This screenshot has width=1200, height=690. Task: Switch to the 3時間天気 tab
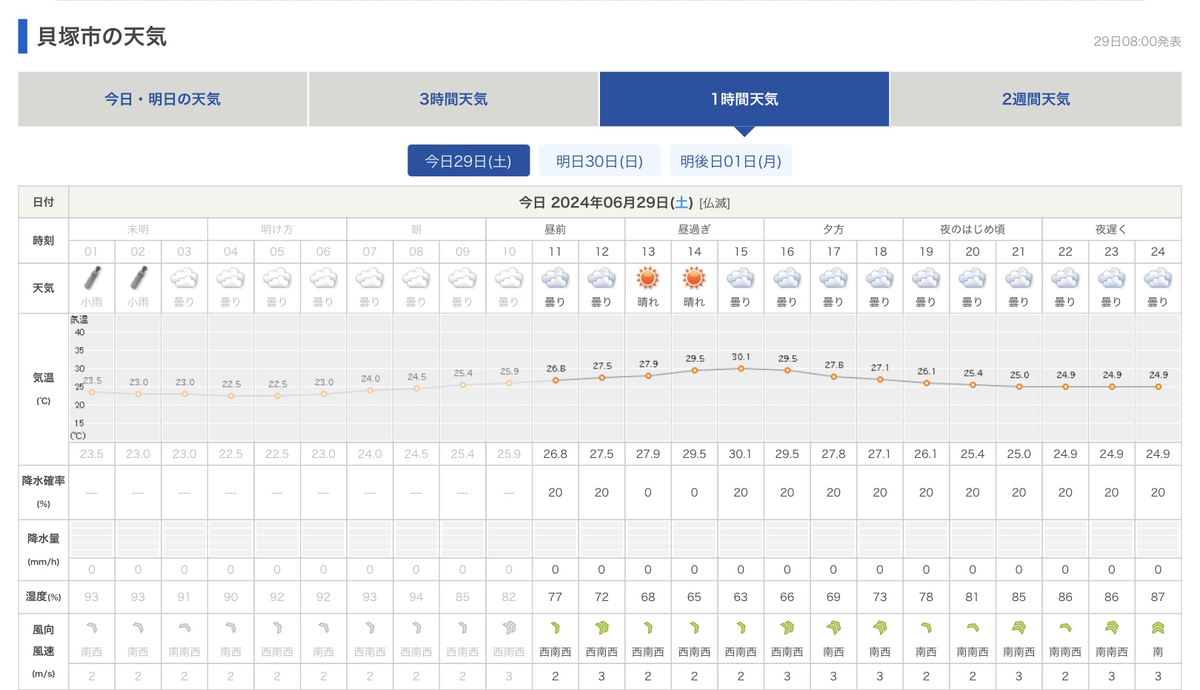click(453, 99)
